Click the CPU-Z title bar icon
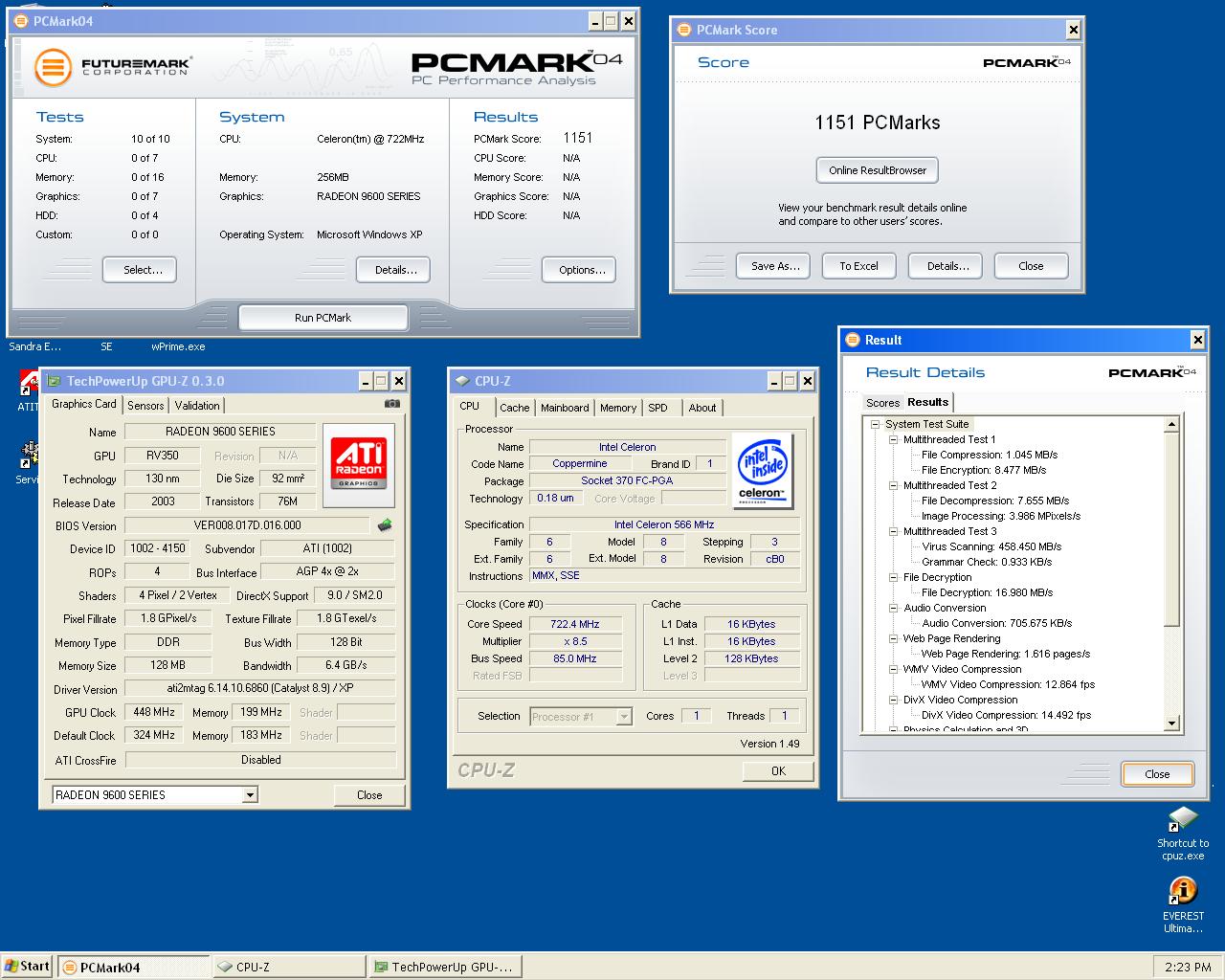Image resolution: width=1225 pixels, height=980 pixels. coord(462,381)
